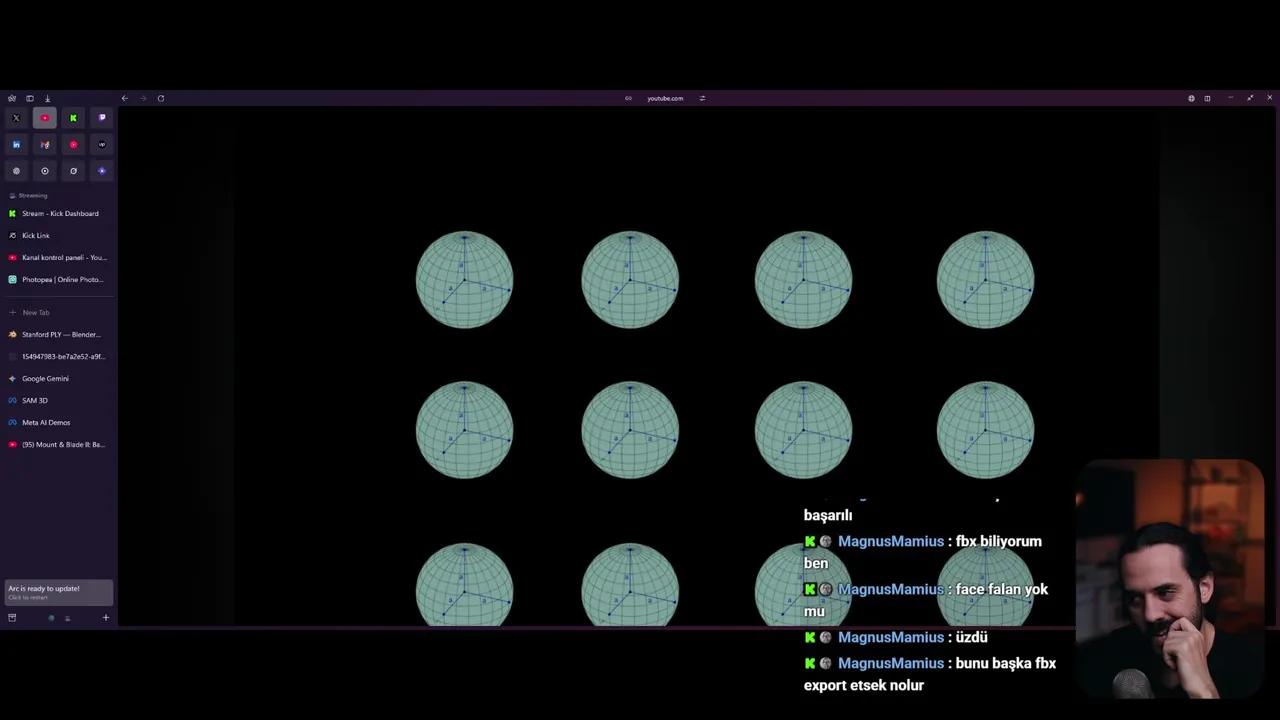Go forward with the forward arrow
Screen dimensions: 1280x720
point(143,98)
